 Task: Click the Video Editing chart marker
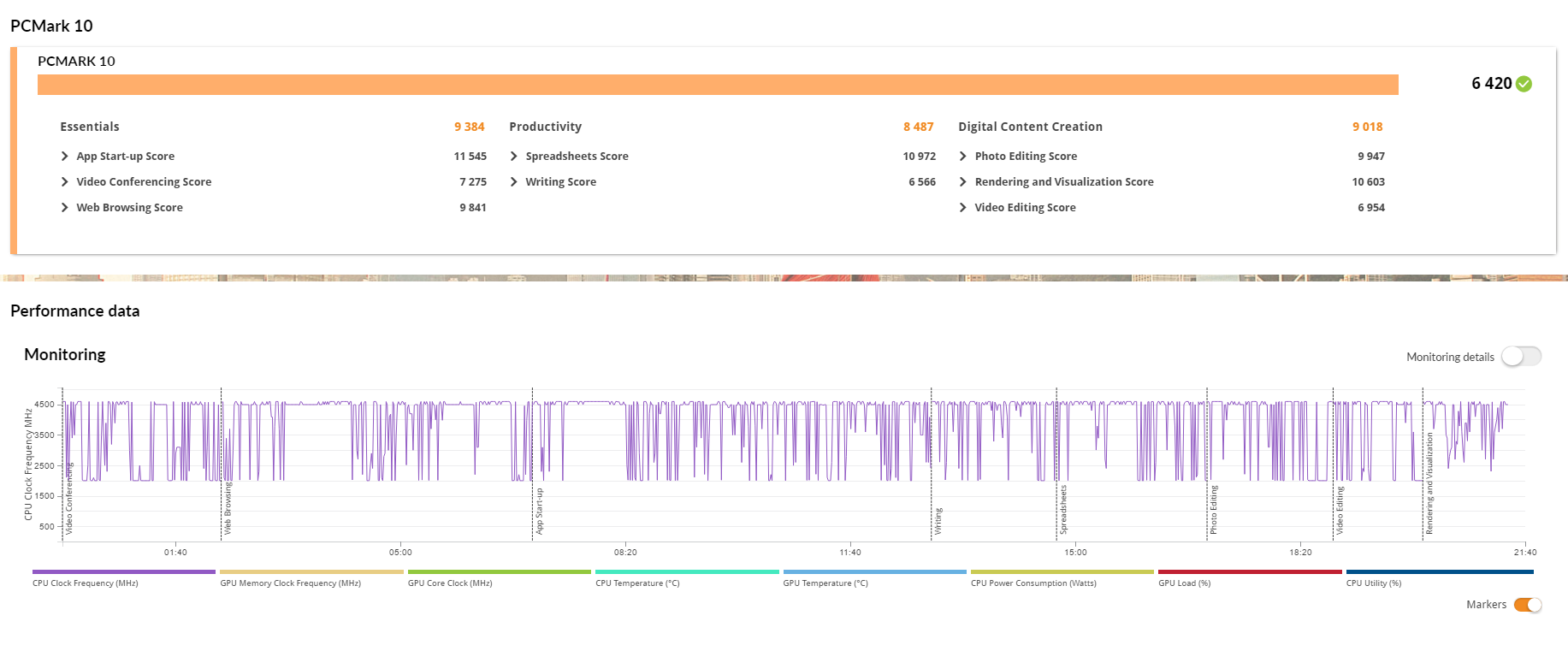tap(1340, 511)
